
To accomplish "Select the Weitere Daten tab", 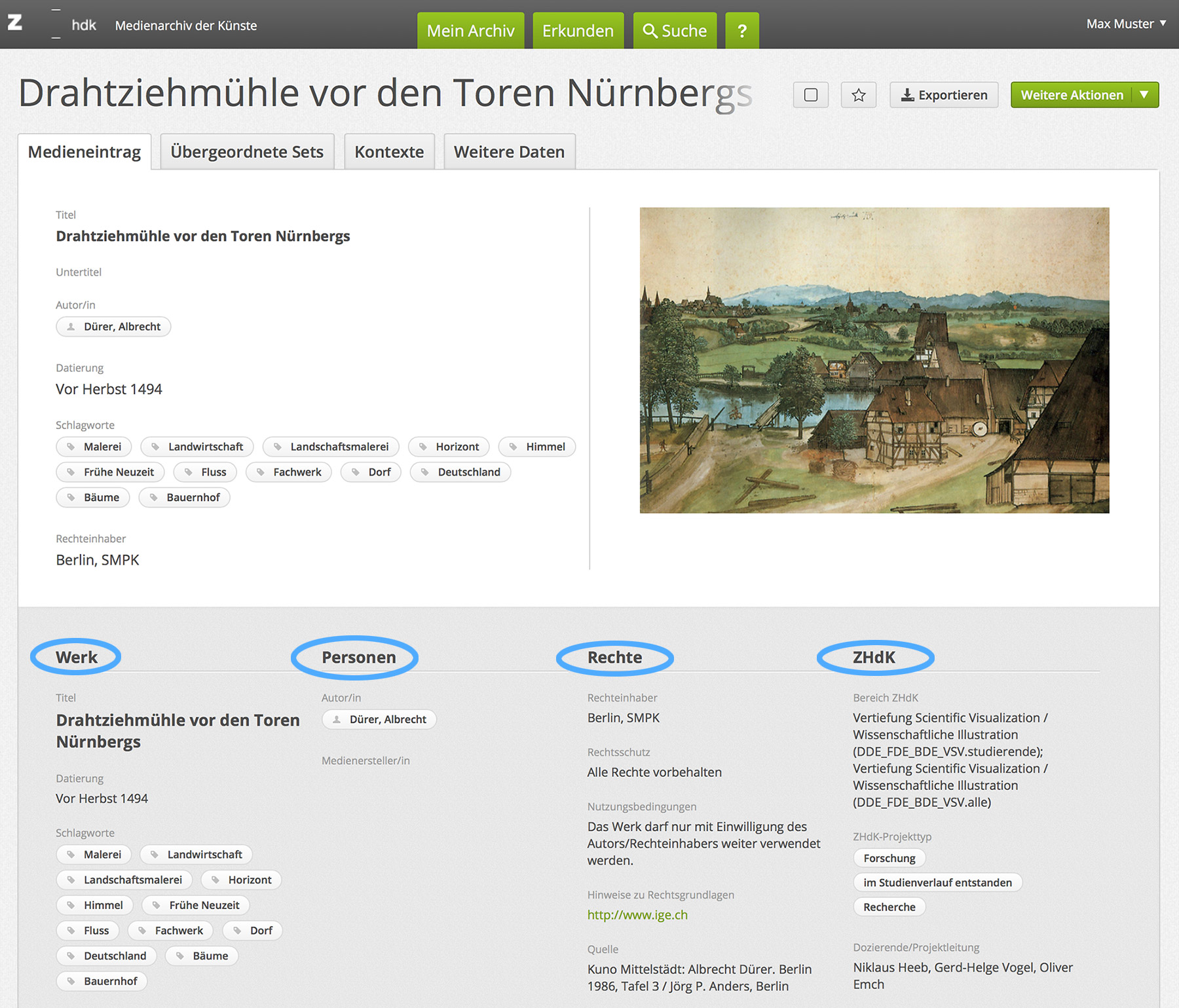I will [509, 152].
